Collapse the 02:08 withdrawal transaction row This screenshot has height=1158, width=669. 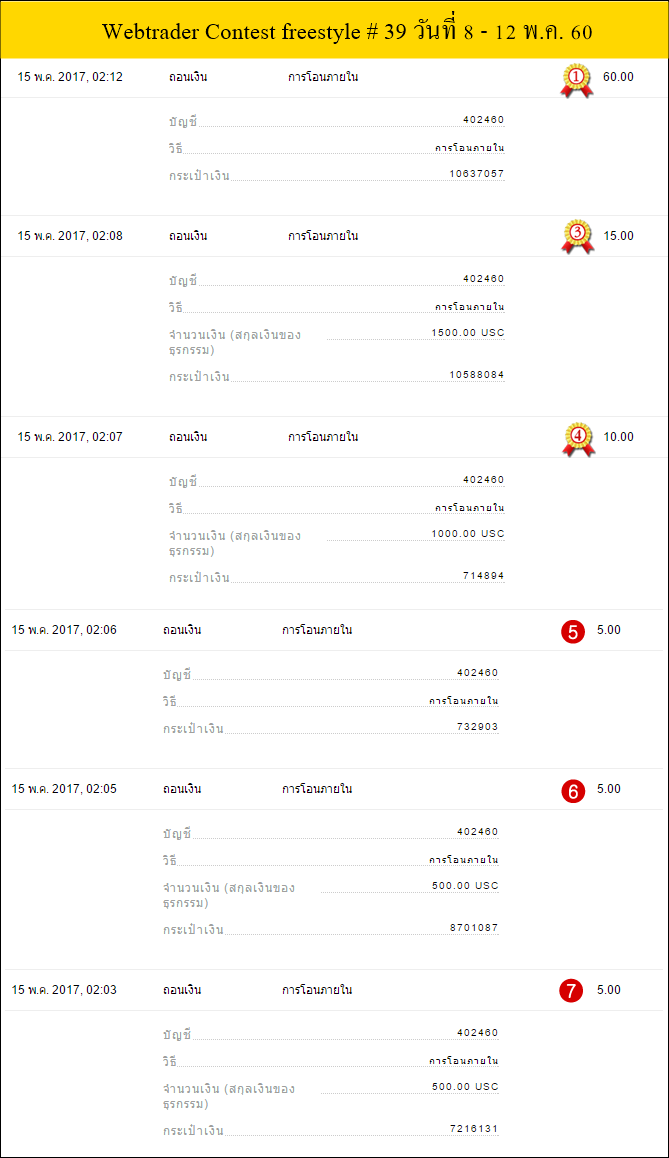point(334,236)
